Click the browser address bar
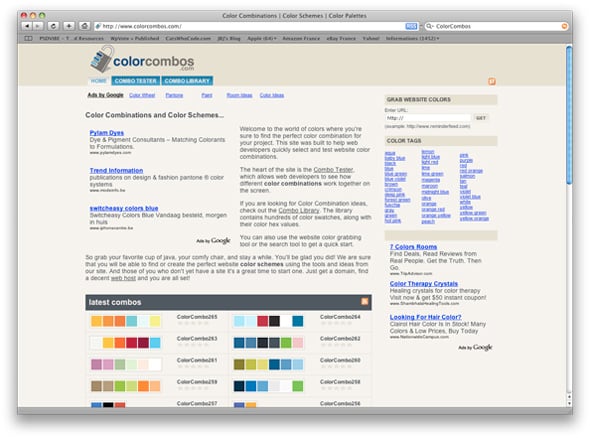The width and height of the screenshot is (590, 438). (x=256, y=26)
